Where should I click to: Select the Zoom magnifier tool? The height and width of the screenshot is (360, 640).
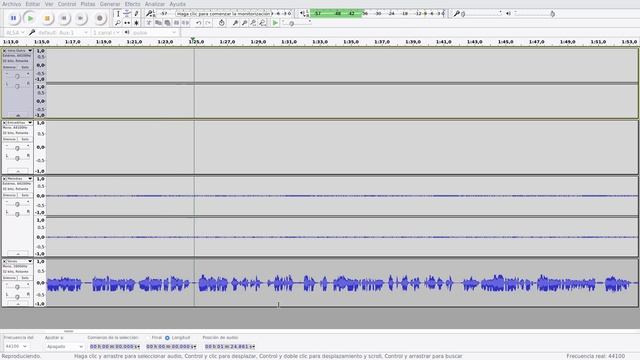point(118,23)
